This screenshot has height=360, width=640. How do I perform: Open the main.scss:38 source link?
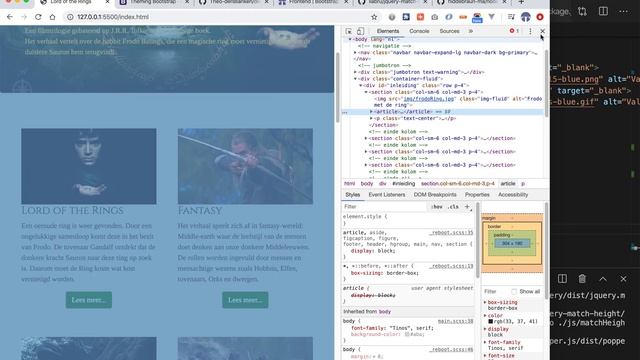tap(455, 321)
